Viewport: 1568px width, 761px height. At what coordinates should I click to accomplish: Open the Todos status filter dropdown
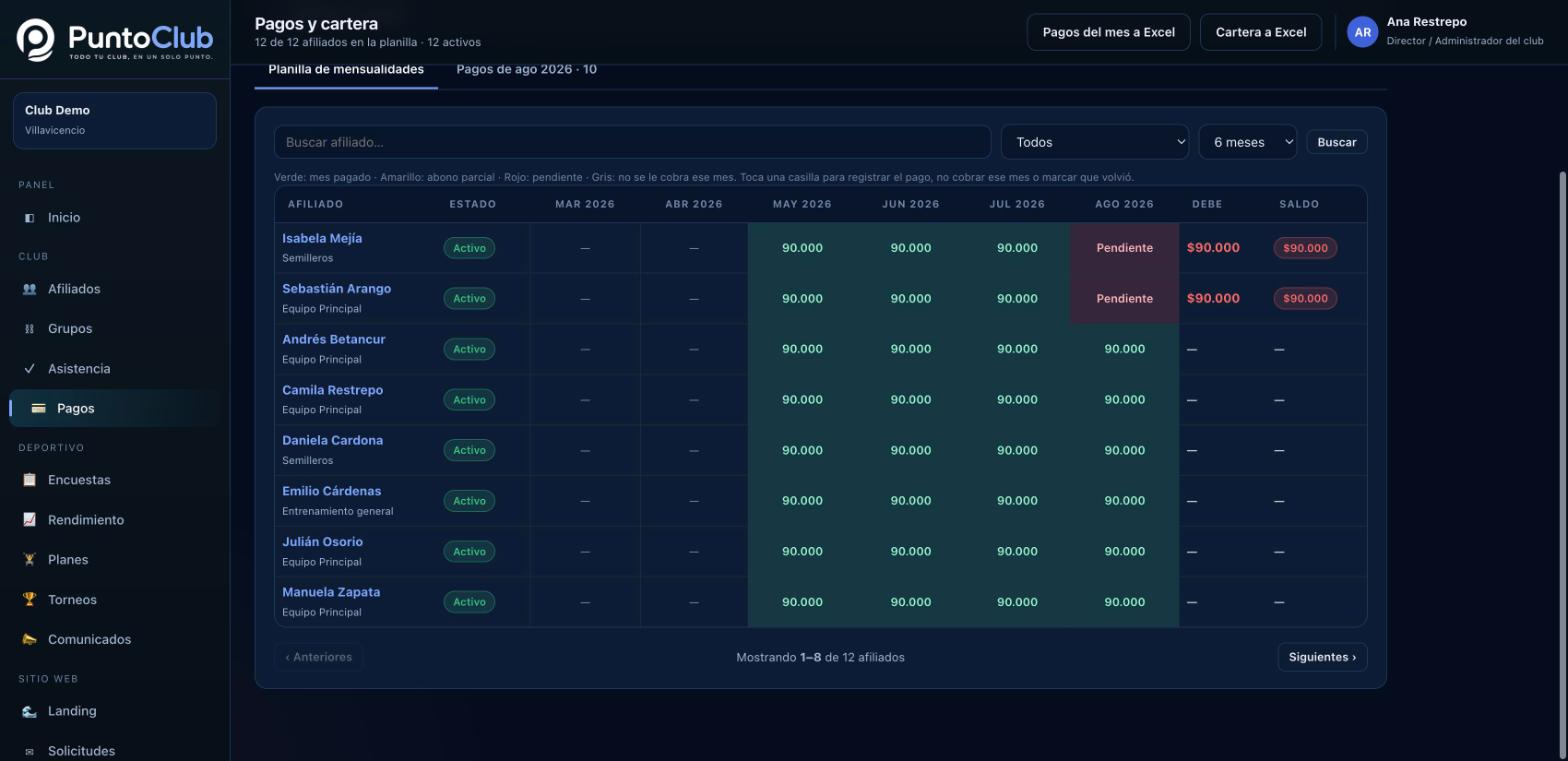click(1095, 142)
